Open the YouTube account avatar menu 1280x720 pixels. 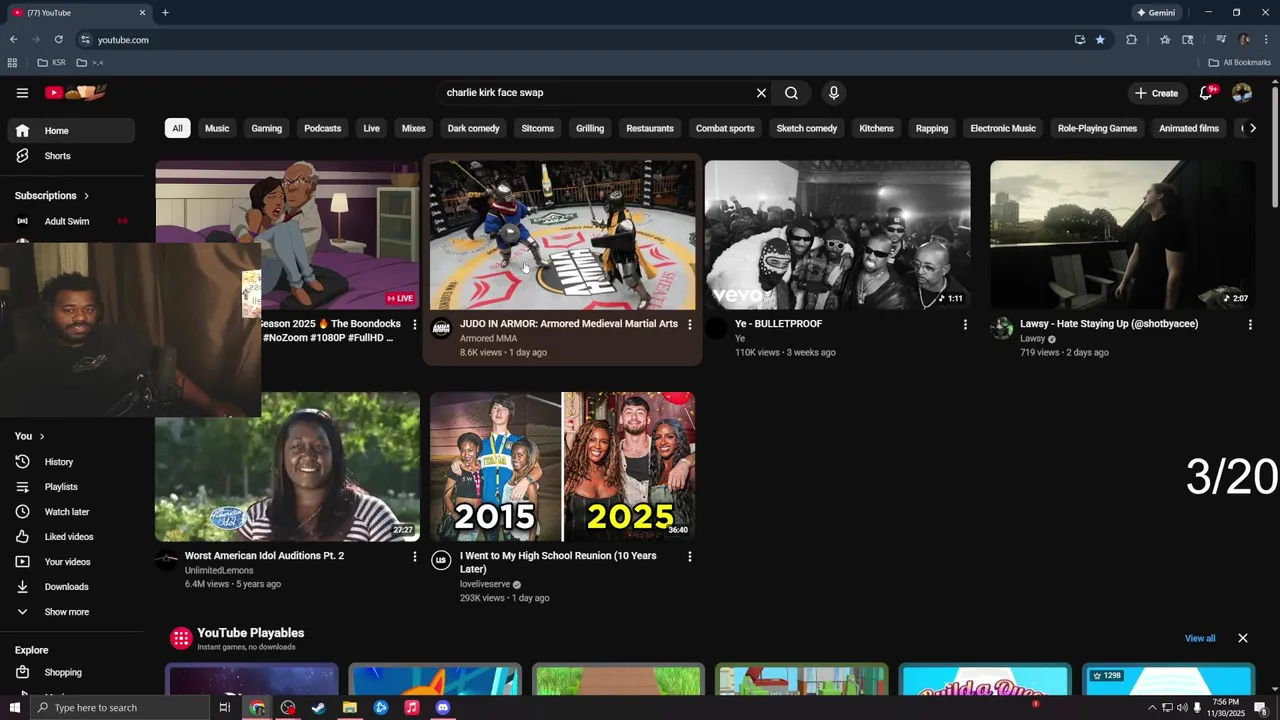click(1242, 93)
